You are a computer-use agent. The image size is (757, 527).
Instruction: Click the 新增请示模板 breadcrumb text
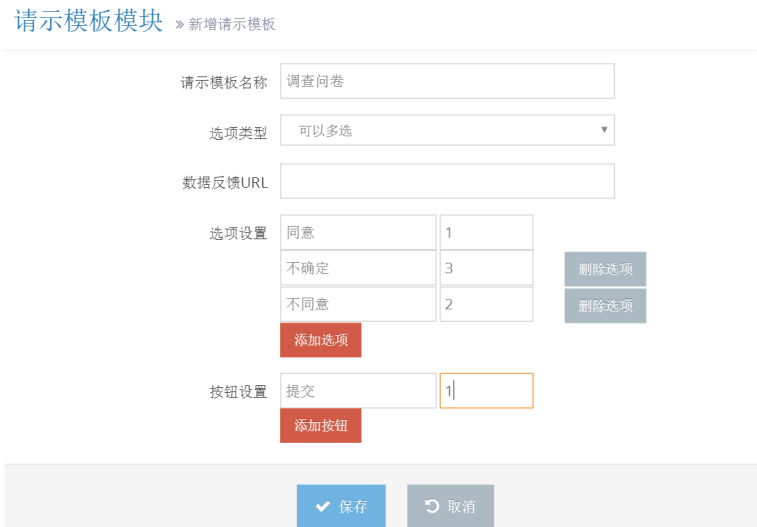point(232,24)
